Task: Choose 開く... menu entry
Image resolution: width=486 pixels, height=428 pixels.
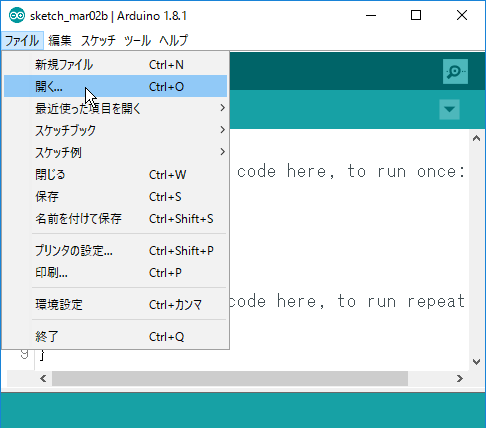Action: pos(115,86)
